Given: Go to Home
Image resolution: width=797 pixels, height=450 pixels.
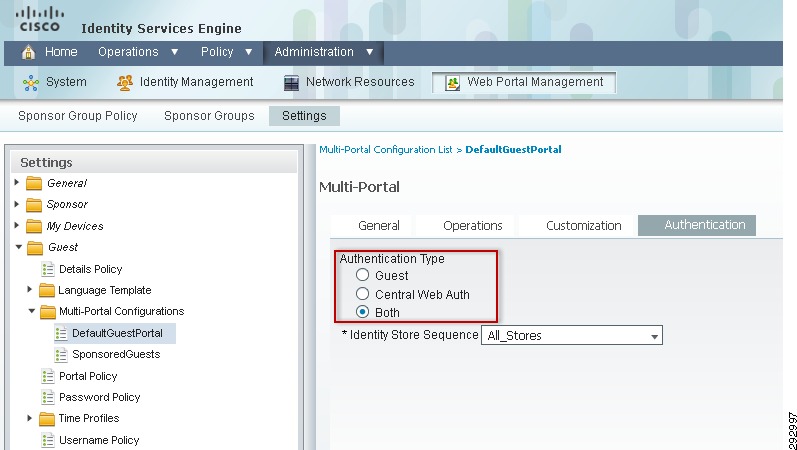Looking at the screenshot, I should [61, 52].
